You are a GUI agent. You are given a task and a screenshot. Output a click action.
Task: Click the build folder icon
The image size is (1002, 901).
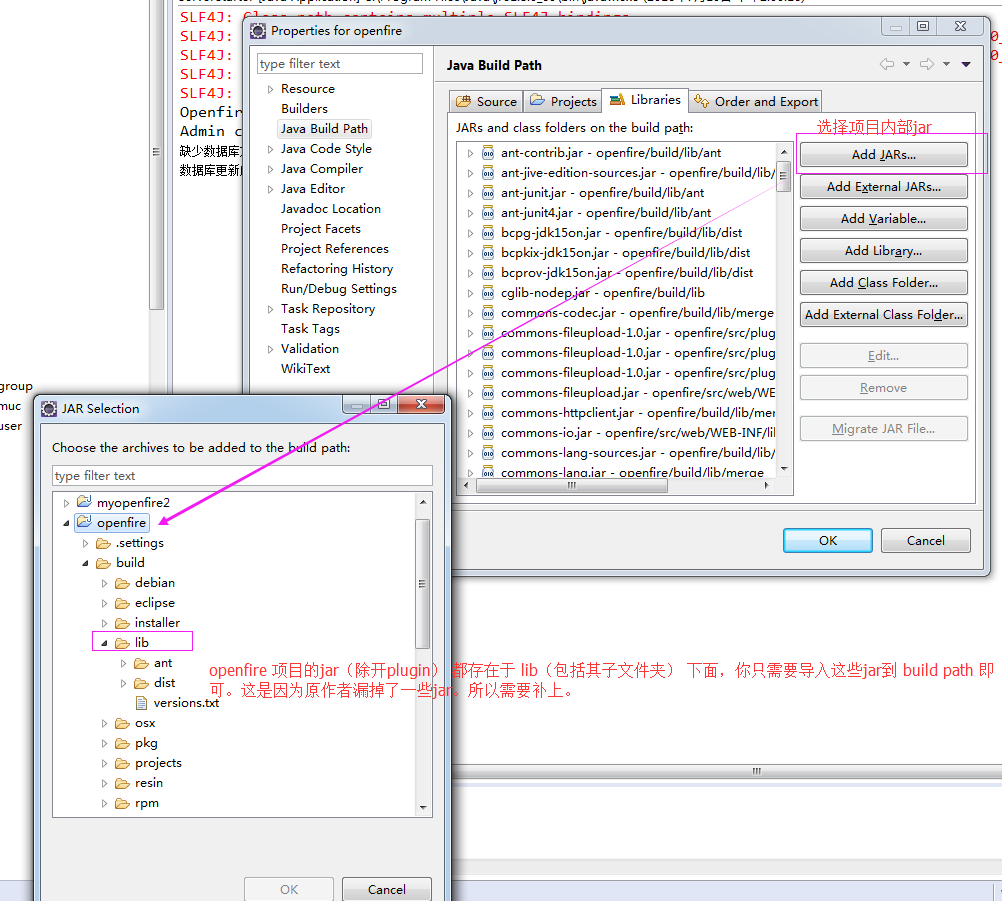coord(103,563)
